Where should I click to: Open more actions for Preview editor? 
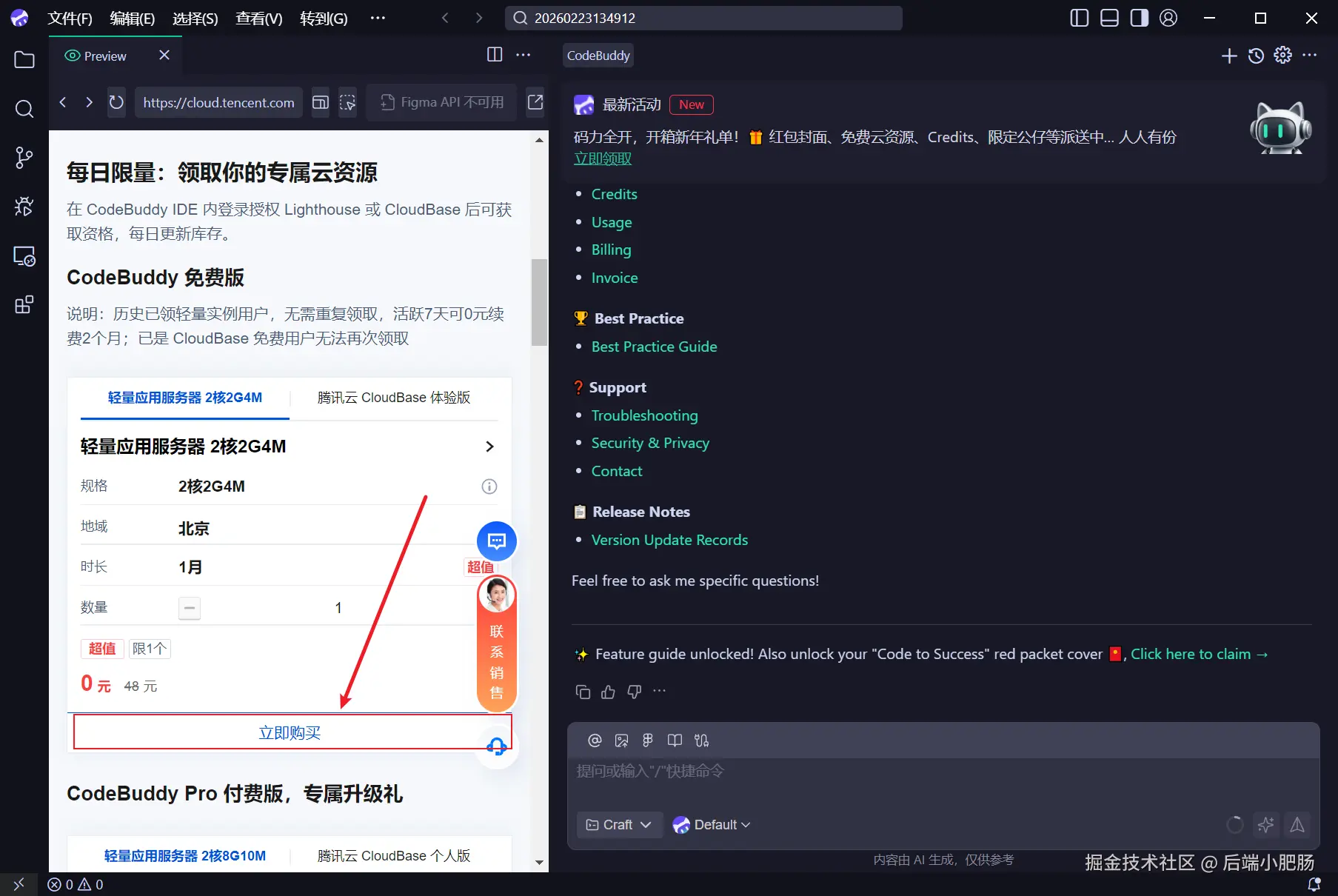point(524,55)
